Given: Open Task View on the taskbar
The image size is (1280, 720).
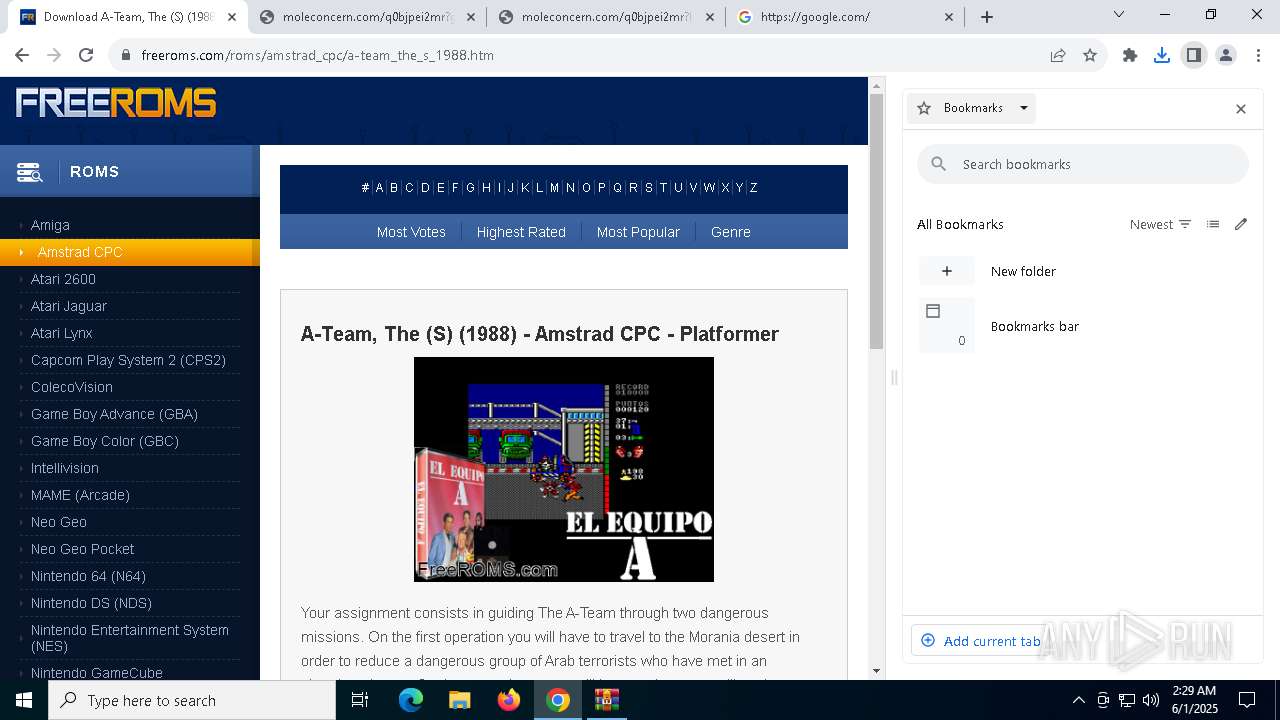Looking at the screenshot, I should pos(360,700).
